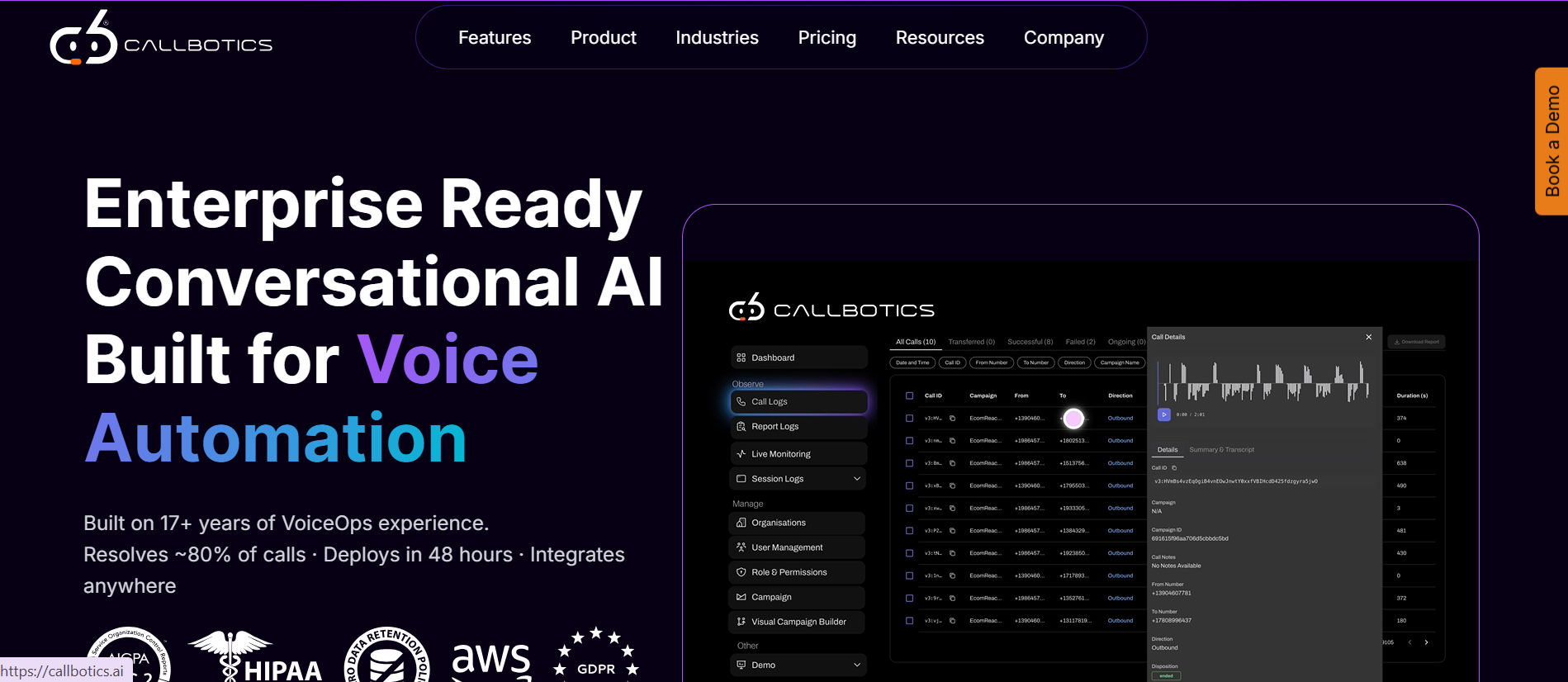Copy the call ID in row v3:nm
Viewport: 1568px width, 682px height.
point(952,441)
